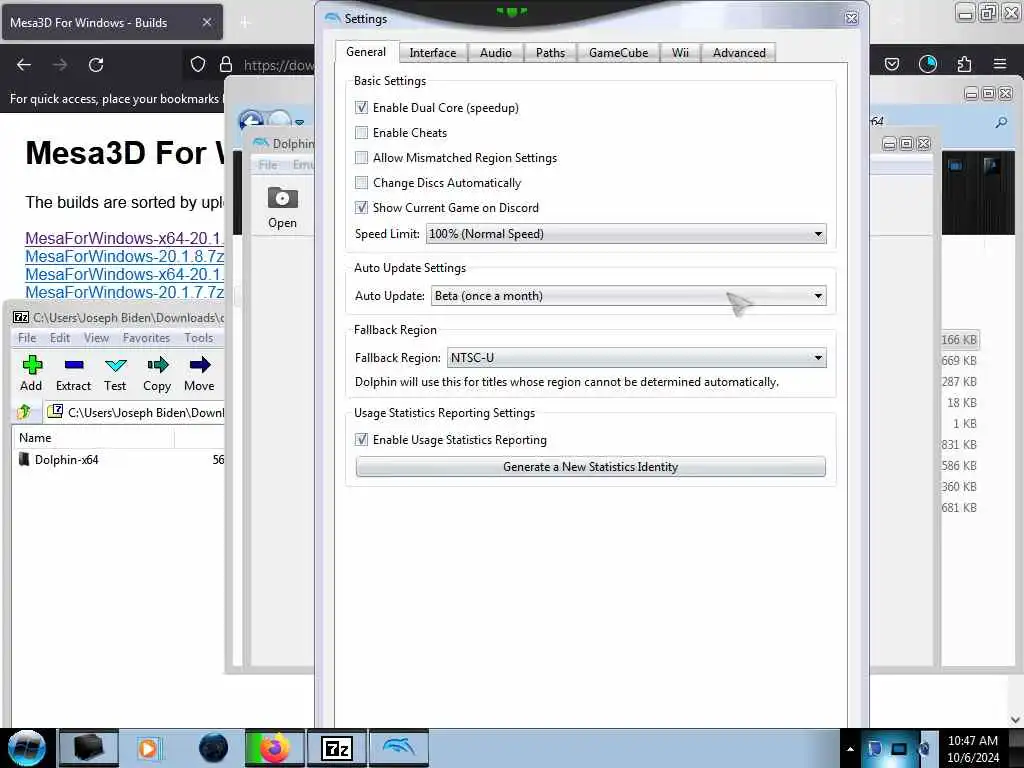Open Dolphin from the taskbar
Screen dimensions: 1024x768
coord(399,748)
